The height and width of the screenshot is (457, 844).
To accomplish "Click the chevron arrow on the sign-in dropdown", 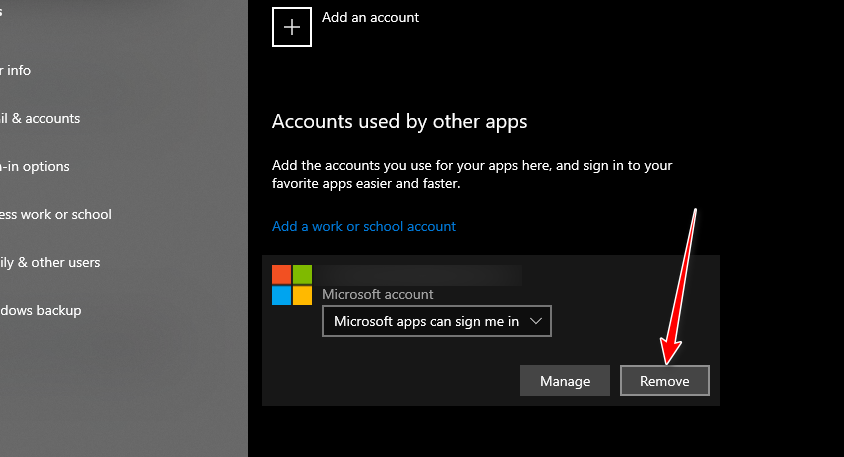I will pyautogui.click(x=537, y=321).
